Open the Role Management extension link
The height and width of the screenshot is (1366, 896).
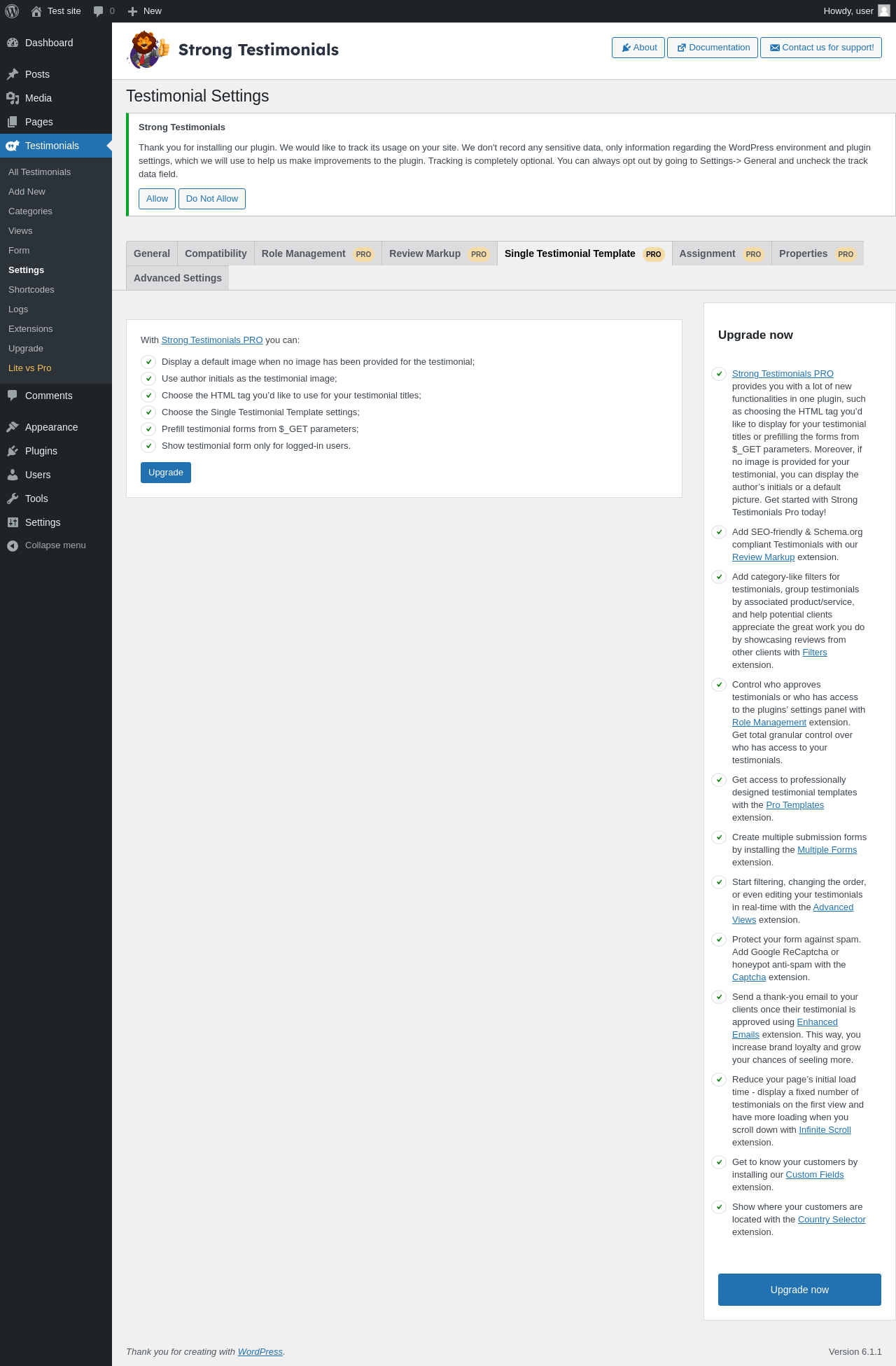click(769, 723)
